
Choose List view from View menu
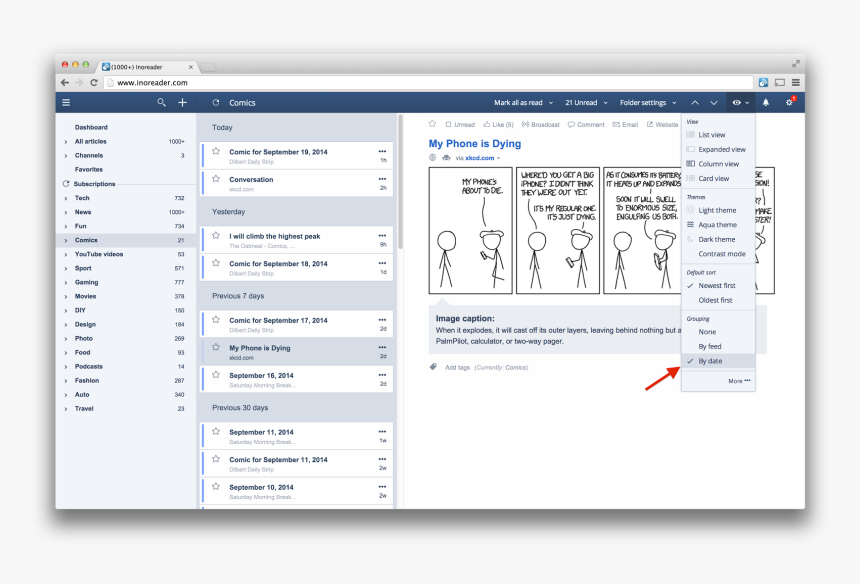point(718,135)
